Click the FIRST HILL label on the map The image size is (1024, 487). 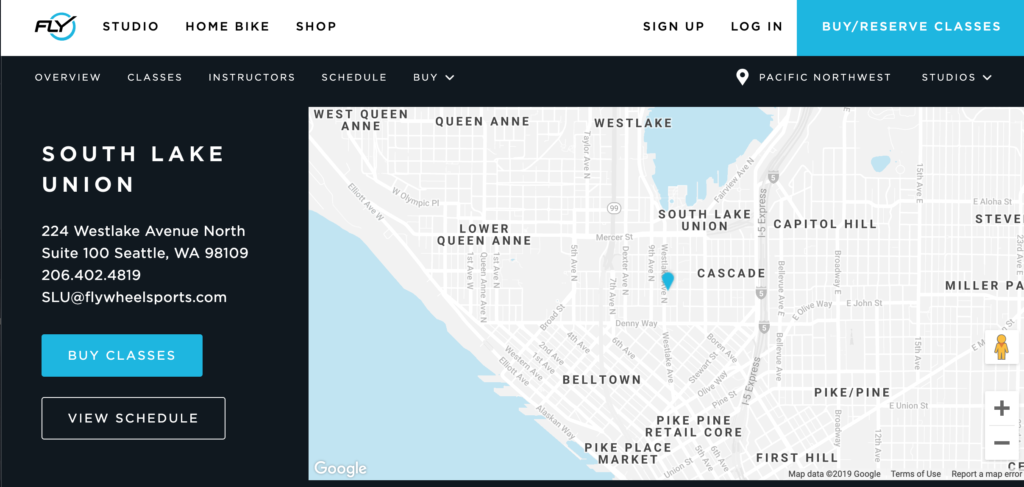[797, 458]
